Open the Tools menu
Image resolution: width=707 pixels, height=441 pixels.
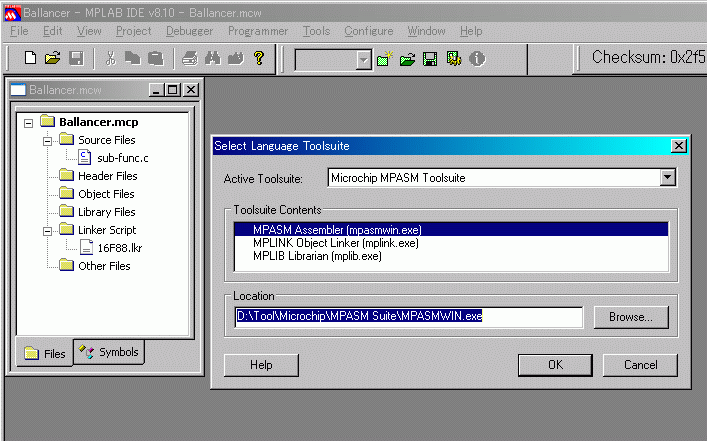316,31
